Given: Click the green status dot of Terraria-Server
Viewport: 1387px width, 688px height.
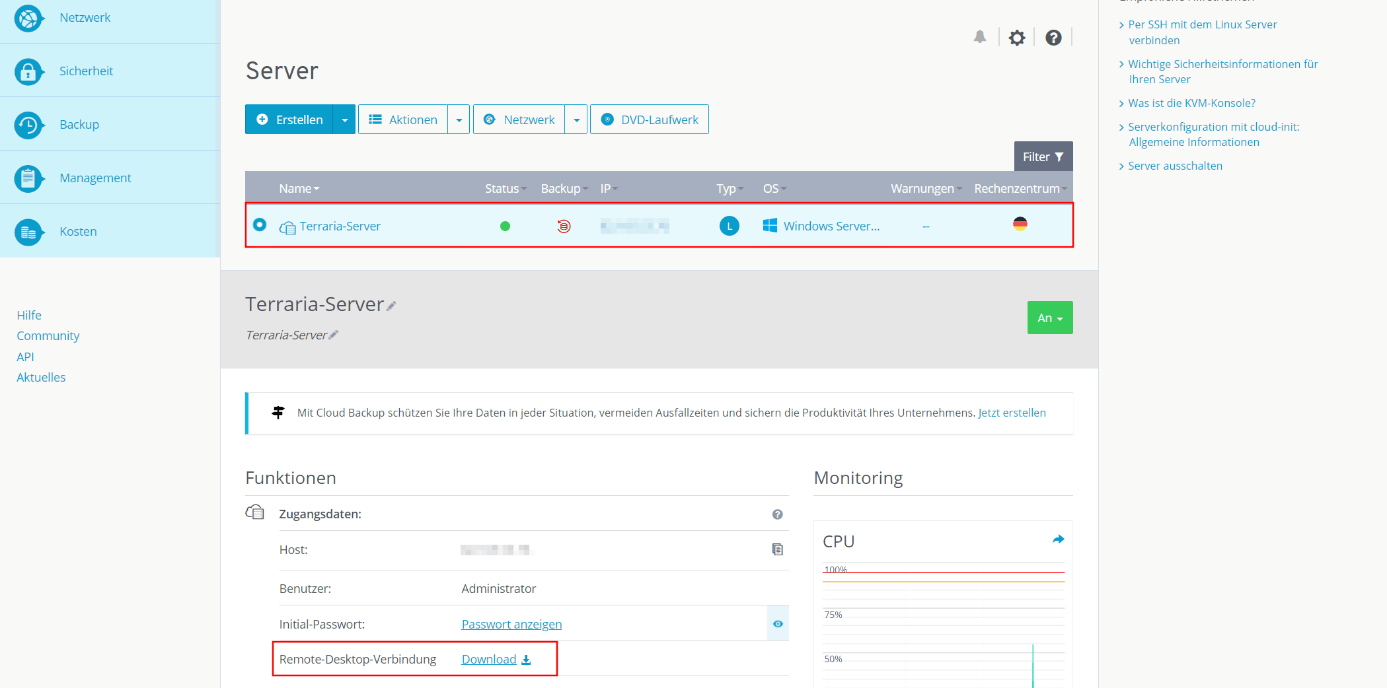Looking at the screenshot, I should click(505, 226).
